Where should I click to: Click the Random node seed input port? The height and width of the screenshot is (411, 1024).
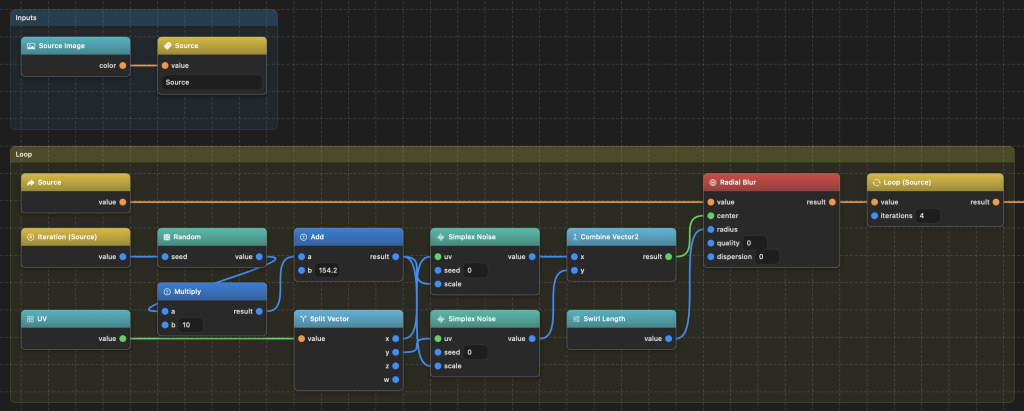tap(165, 257)
